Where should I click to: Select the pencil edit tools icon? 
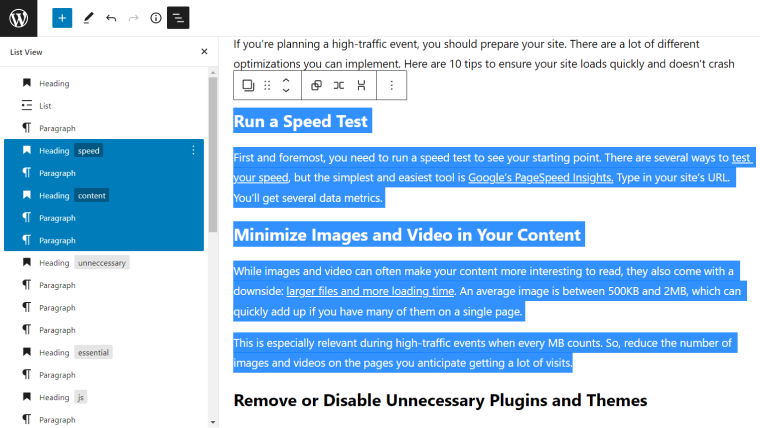click(88, 18)
